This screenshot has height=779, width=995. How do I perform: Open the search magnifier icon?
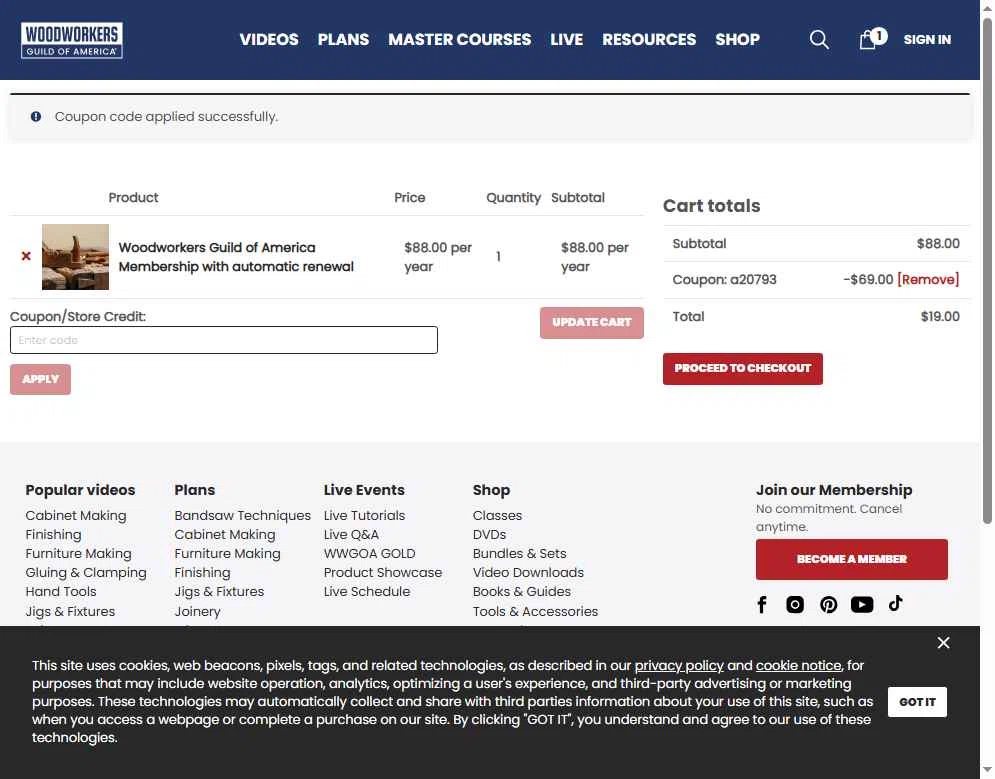pyautogui.click(x=819, y=39)
